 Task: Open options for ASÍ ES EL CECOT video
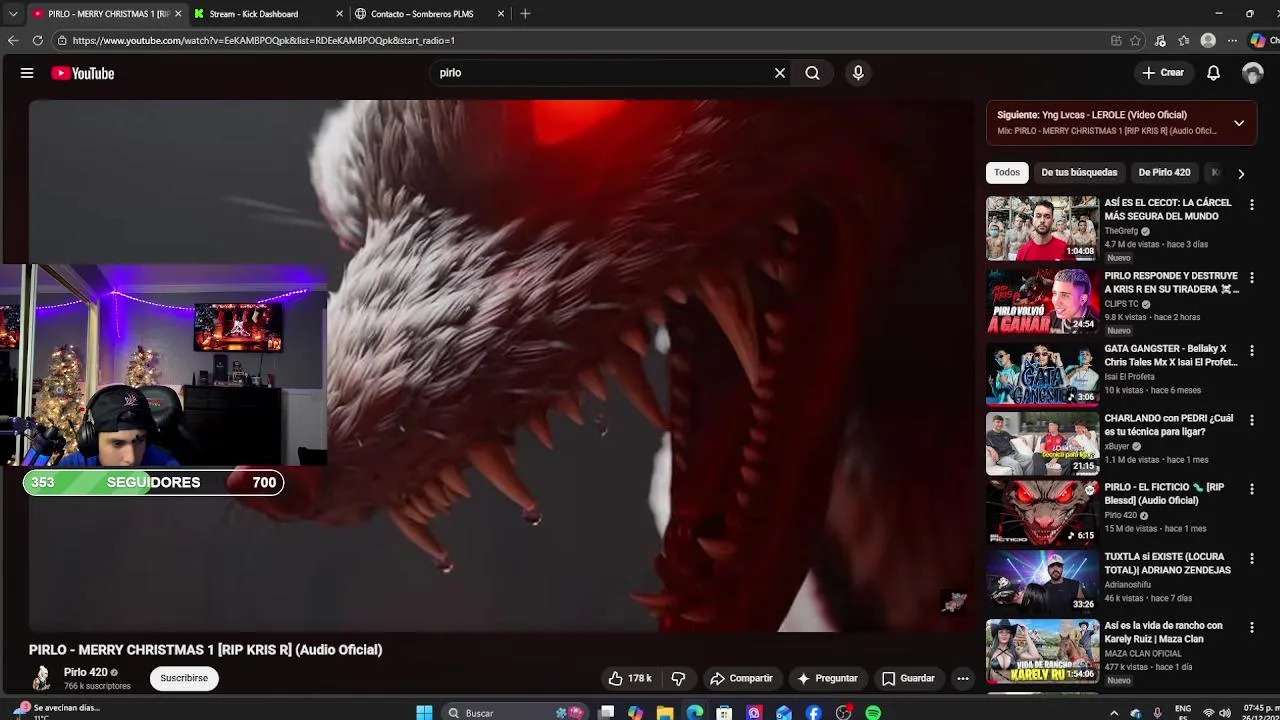[1251, 204]
